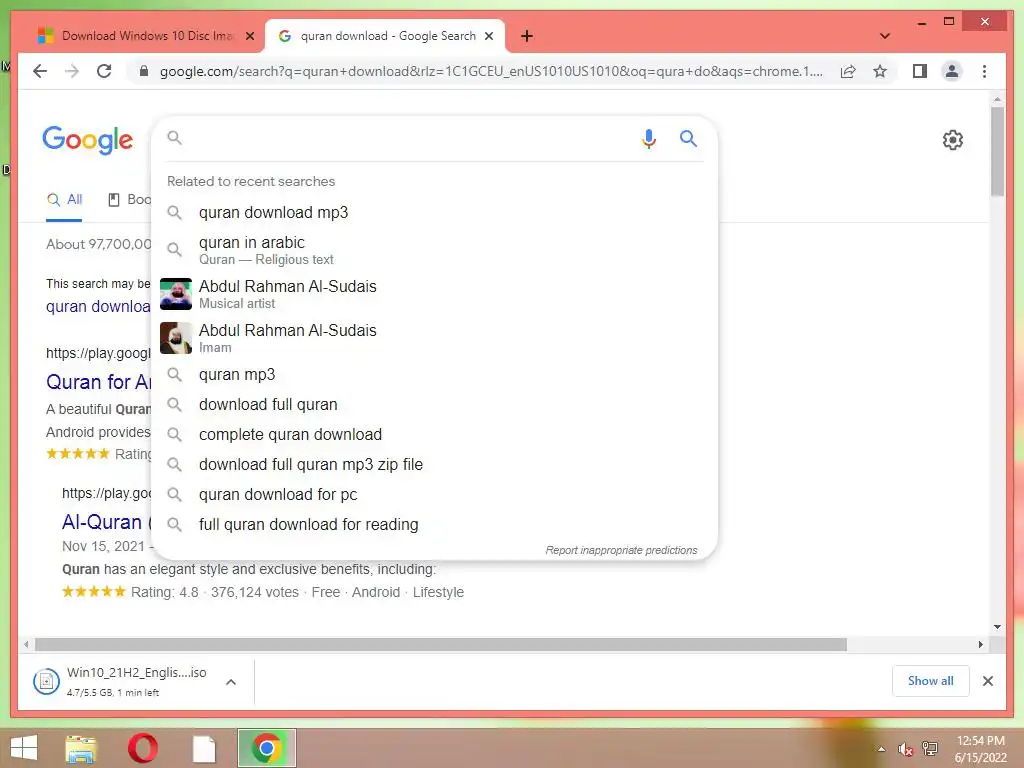
Task: Open the side panel icon
Action: [920, 71]
